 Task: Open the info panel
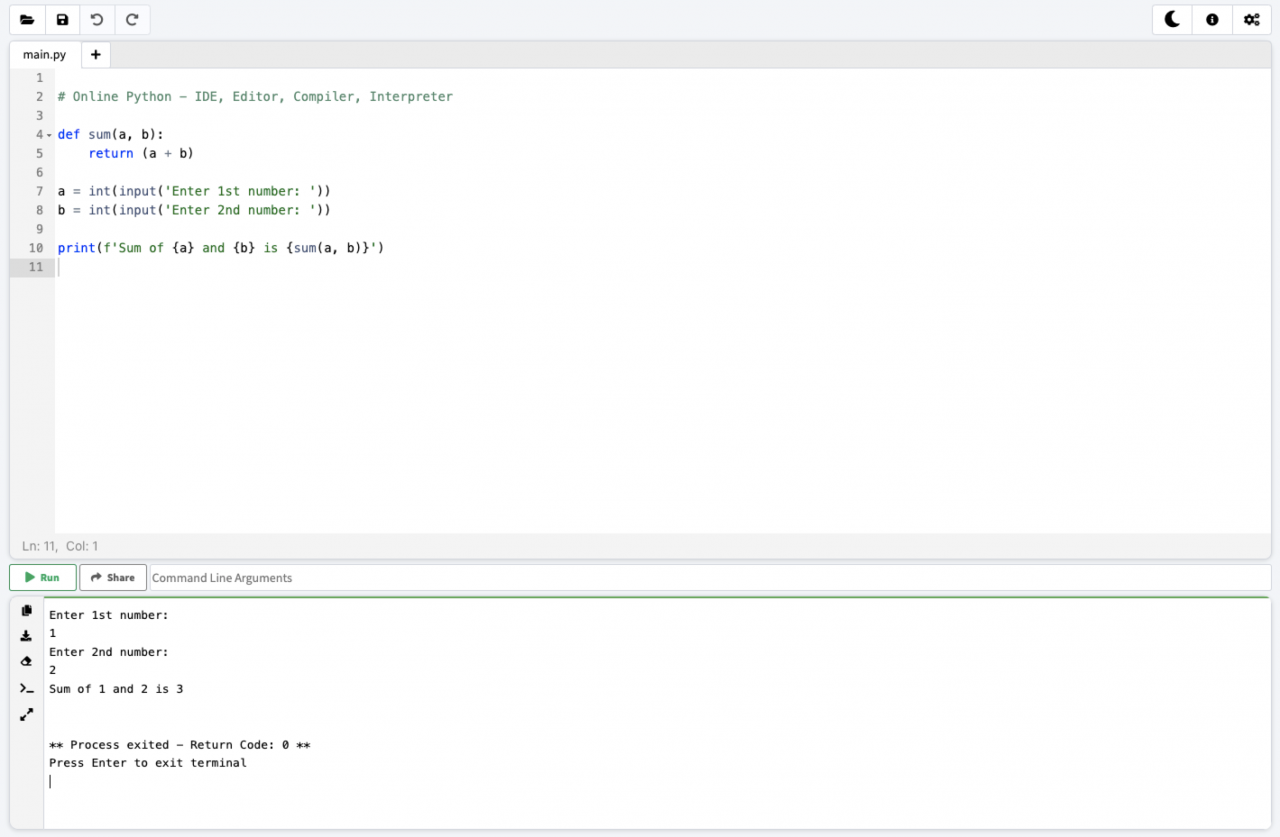[x=1212, y=19]
